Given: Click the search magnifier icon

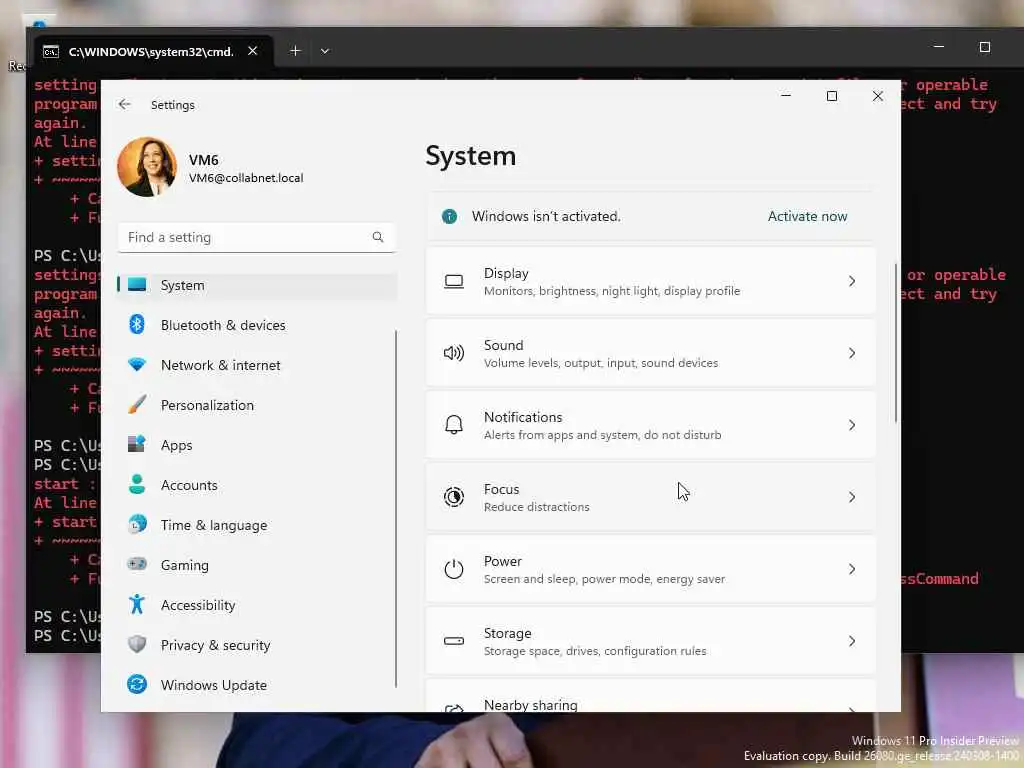Looking at the screenshot, I should [x=377, y=237].
